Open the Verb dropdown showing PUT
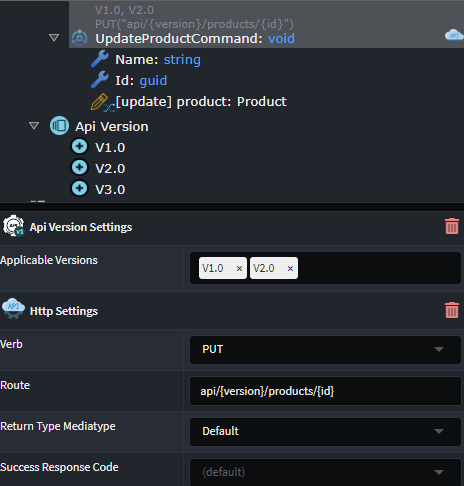 click(325, 350)
